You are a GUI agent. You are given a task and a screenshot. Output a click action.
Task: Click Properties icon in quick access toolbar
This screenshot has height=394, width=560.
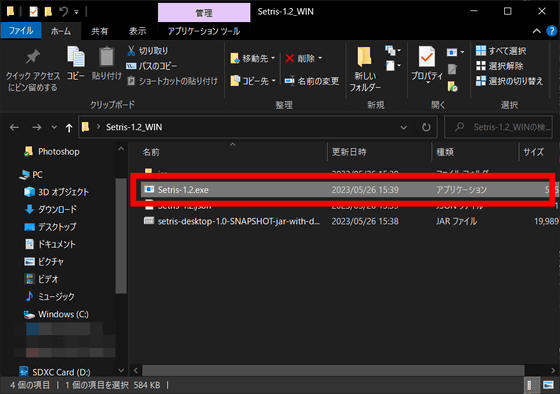tap(33, 12)
